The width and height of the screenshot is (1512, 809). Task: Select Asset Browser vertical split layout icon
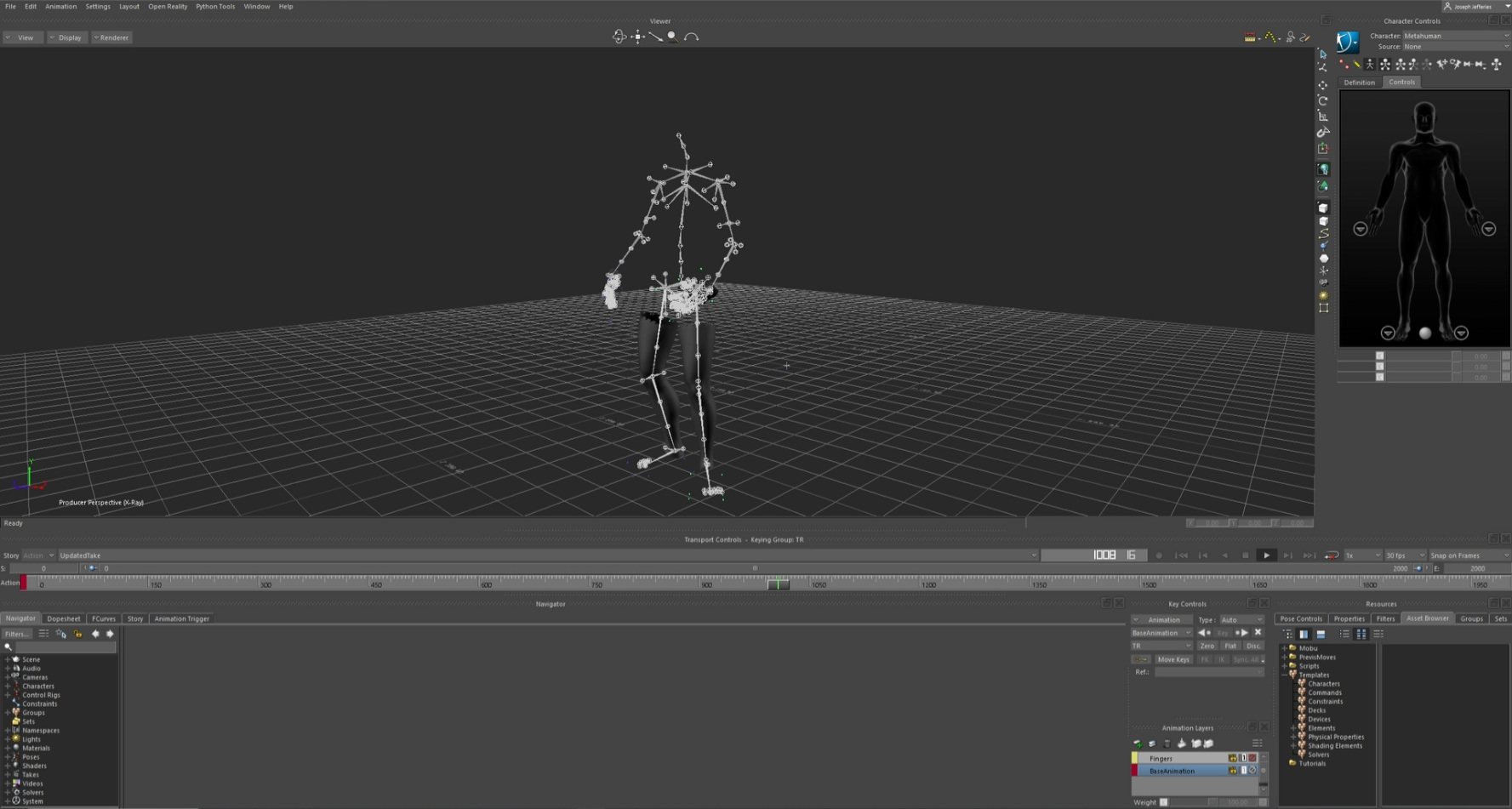[1304, 634]
